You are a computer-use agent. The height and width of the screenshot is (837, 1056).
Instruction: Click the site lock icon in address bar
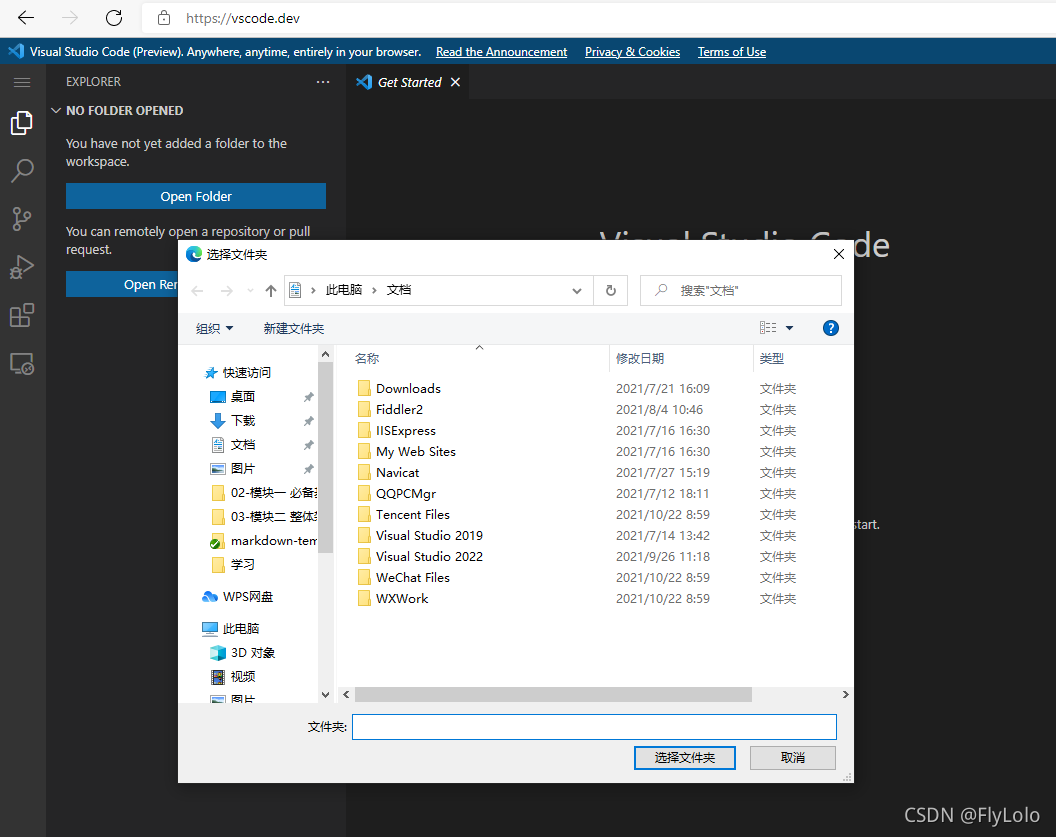click(x=164, y=18)
